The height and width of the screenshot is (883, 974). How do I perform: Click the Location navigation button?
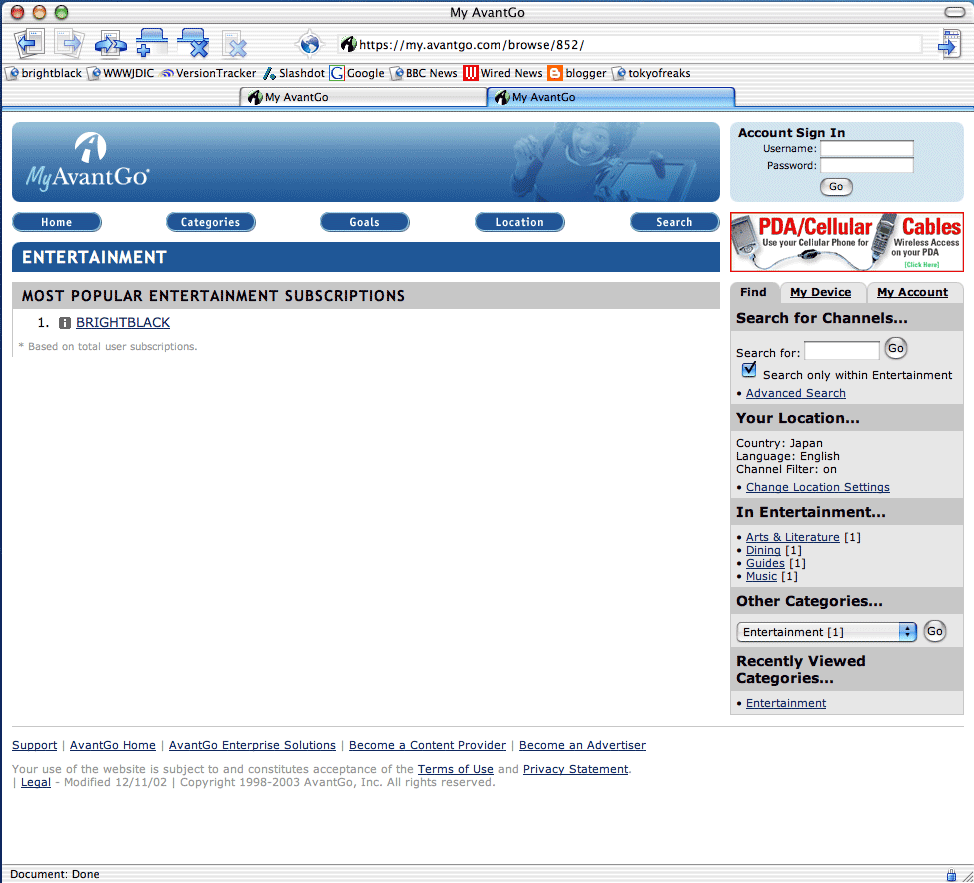tap(519, 222)
